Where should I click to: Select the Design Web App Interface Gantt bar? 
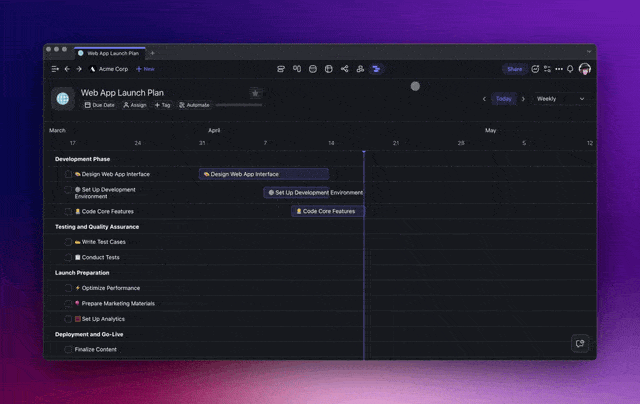click(x=264, y=174)
